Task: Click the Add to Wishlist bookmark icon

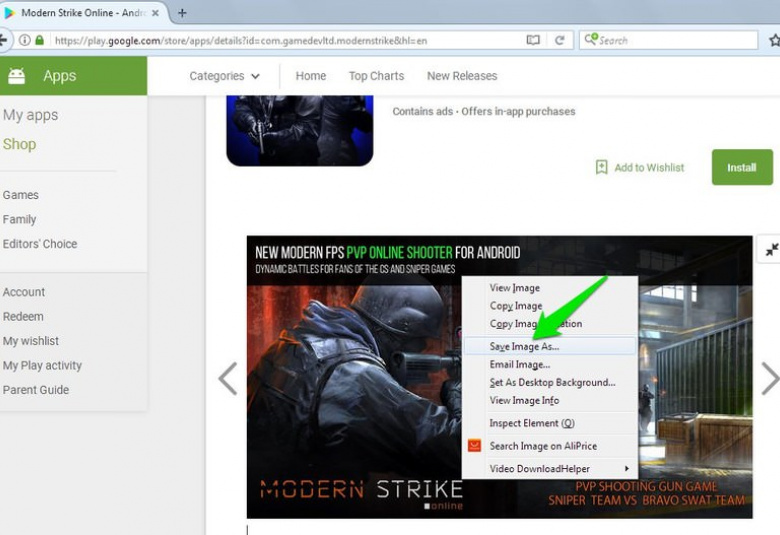Action: click(x=601, y=167)
